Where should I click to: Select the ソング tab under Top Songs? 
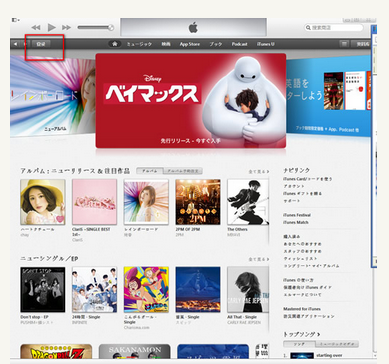[299, 344]
